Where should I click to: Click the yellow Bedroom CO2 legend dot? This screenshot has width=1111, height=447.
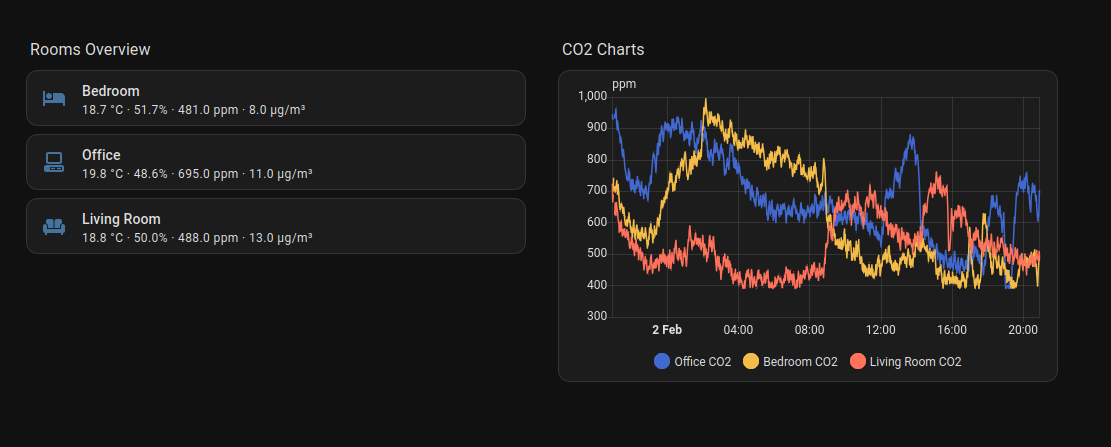[x=751, y=361]
